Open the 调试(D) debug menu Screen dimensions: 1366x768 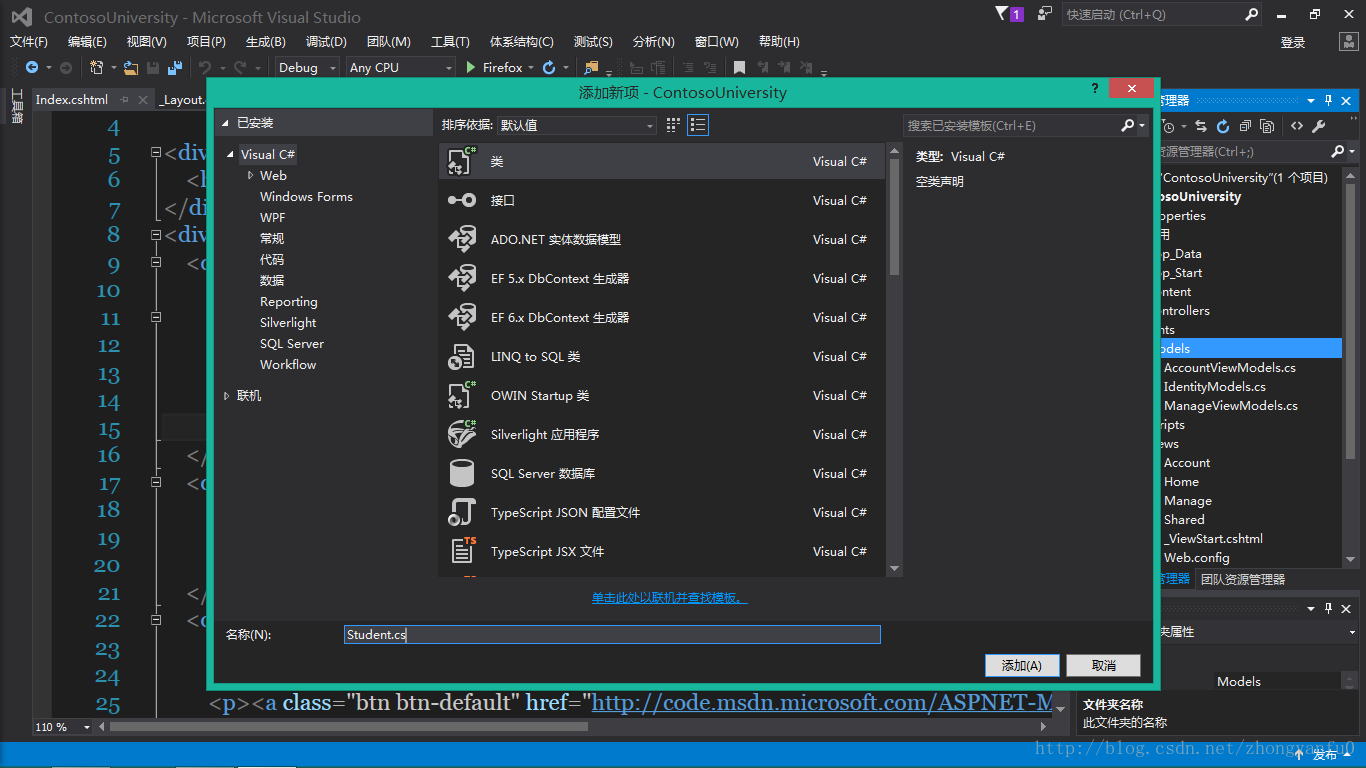pyautogui.click(x=326, y=41)
